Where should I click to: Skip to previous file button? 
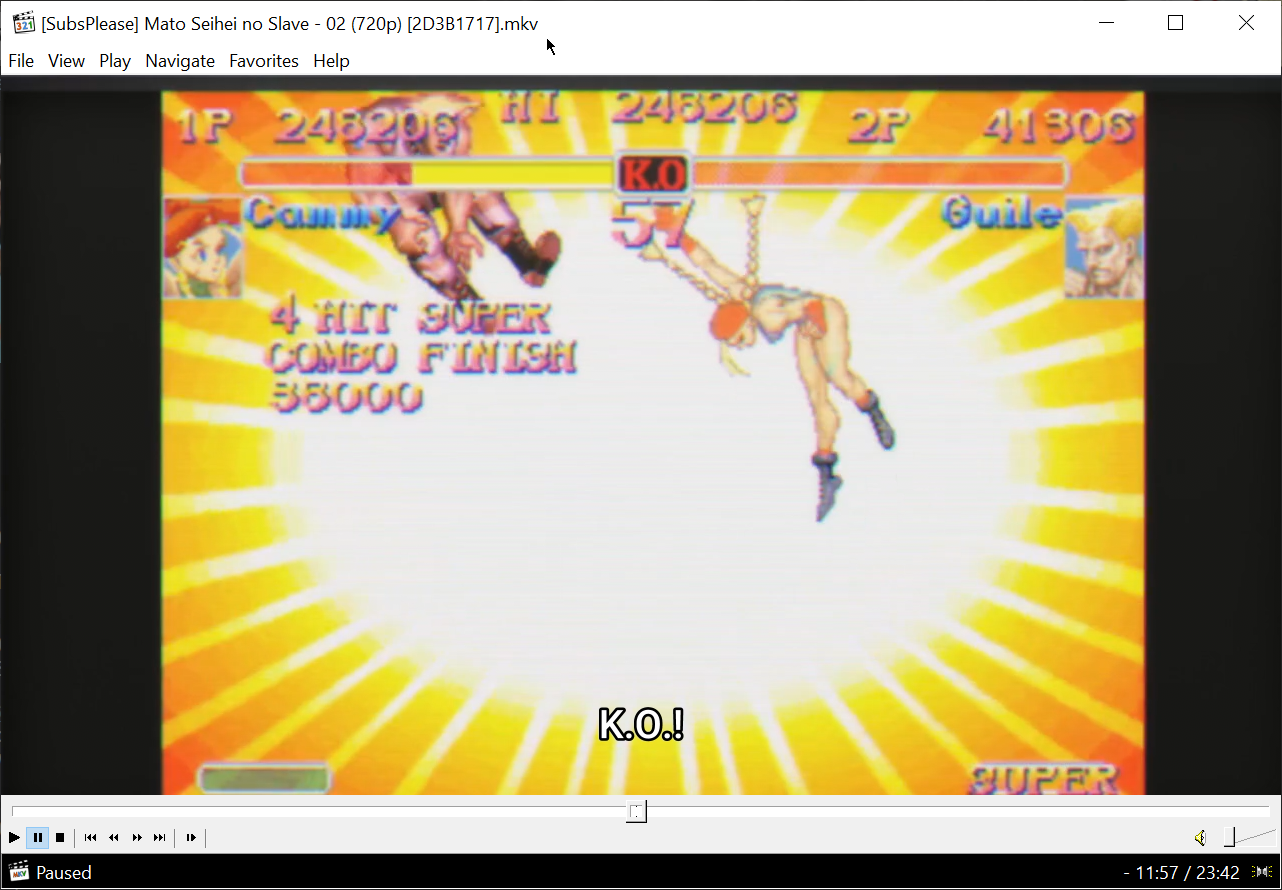click(x=91, y=838)
